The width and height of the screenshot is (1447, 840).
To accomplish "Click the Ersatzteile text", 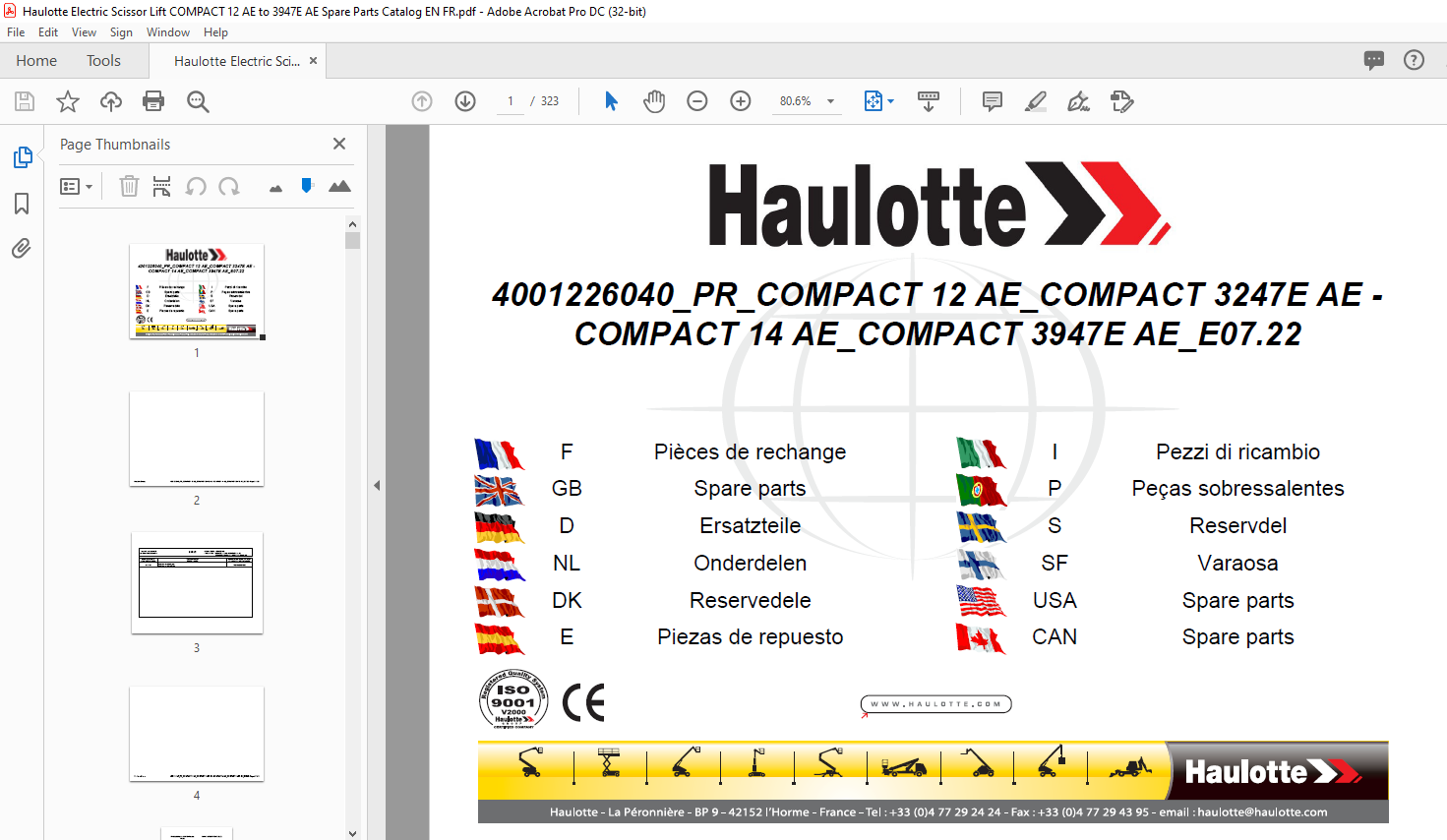I will [750, 525].
